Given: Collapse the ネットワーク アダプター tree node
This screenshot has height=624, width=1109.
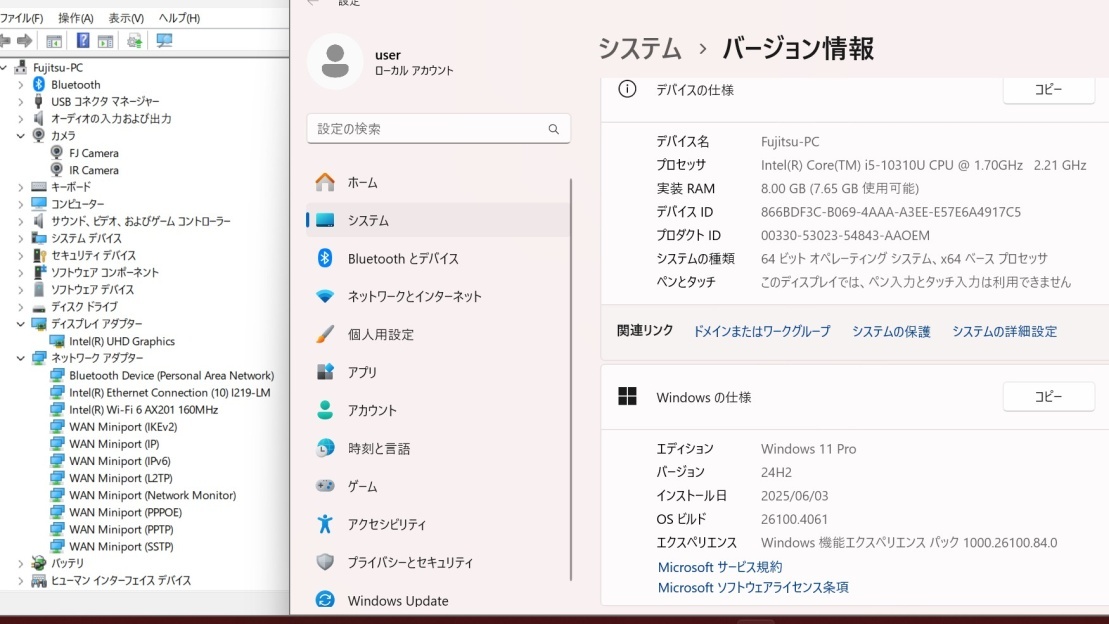Looking at the screenshot, I should (x=20, y=358).
